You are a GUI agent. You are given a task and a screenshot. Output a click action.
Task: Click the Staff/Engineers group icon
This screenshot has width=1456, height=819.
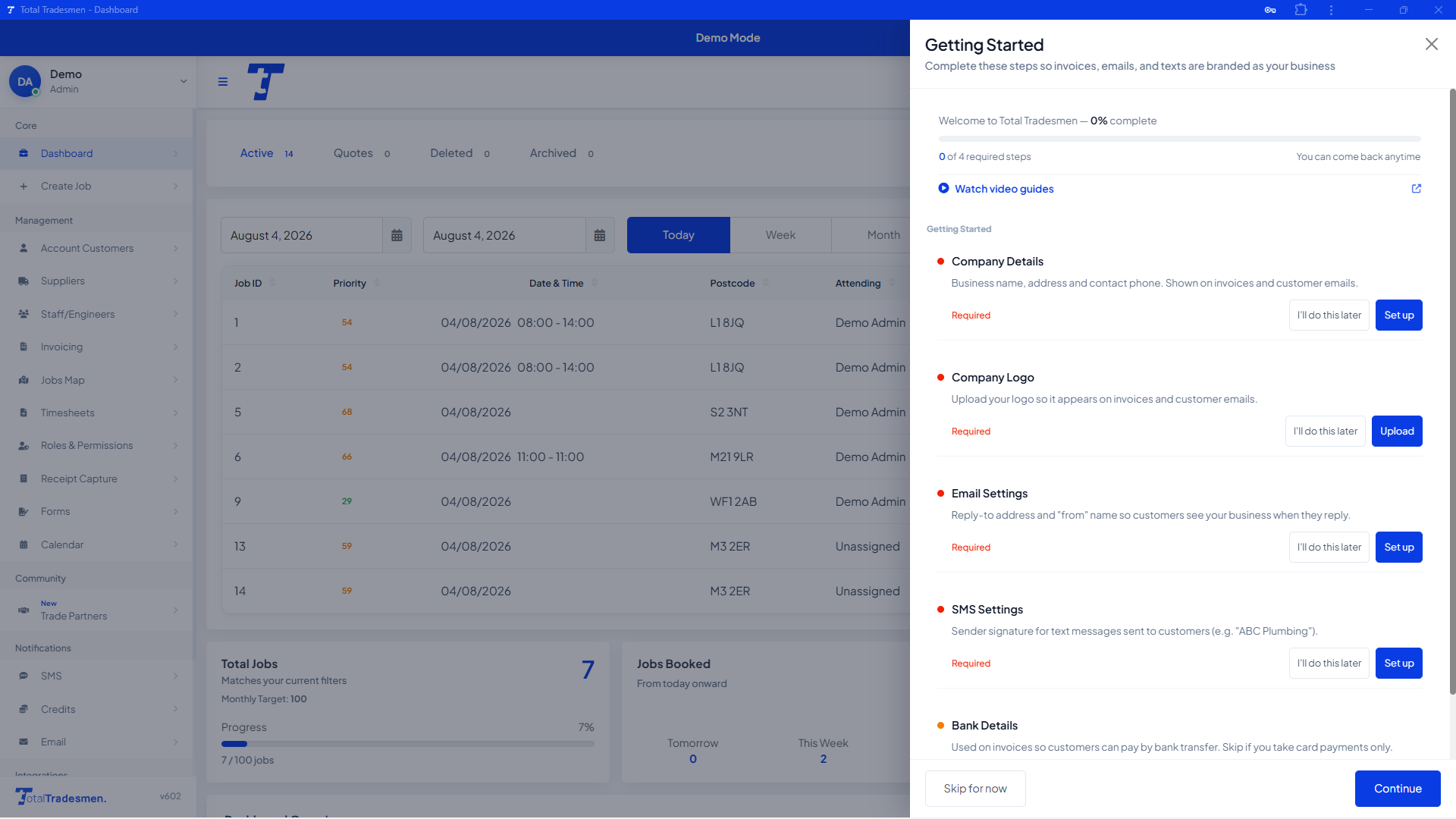coord(24,314)
